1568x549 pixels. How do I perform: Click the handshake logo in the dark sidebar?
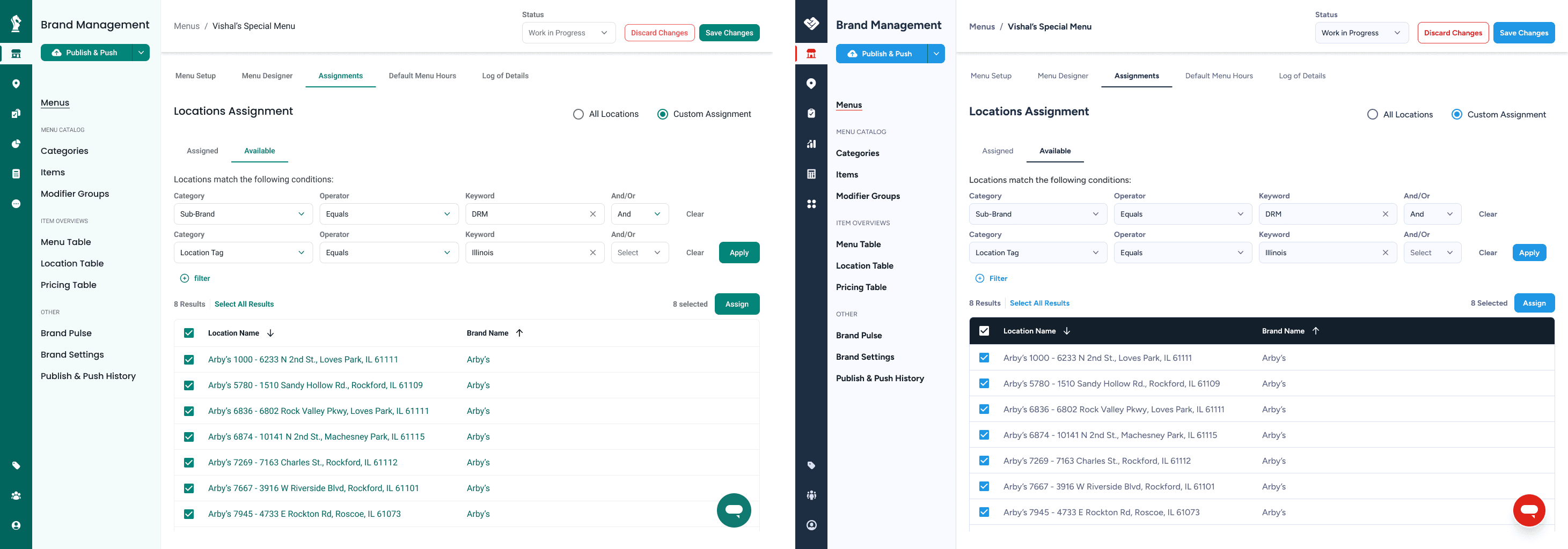tap(811, 24)
